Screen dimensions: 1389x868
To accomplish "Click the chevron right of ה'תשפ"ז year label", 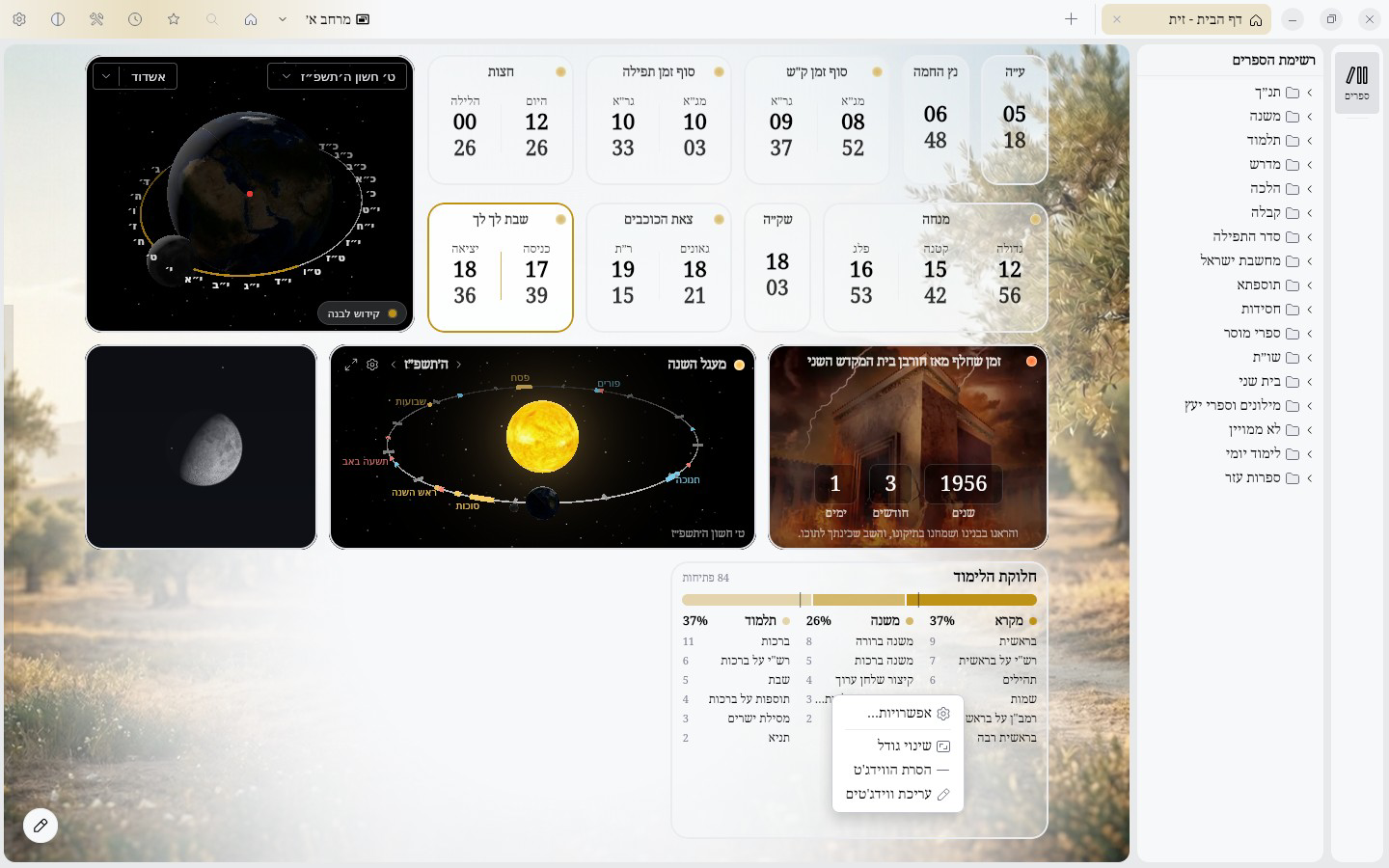I will (458, 365).
